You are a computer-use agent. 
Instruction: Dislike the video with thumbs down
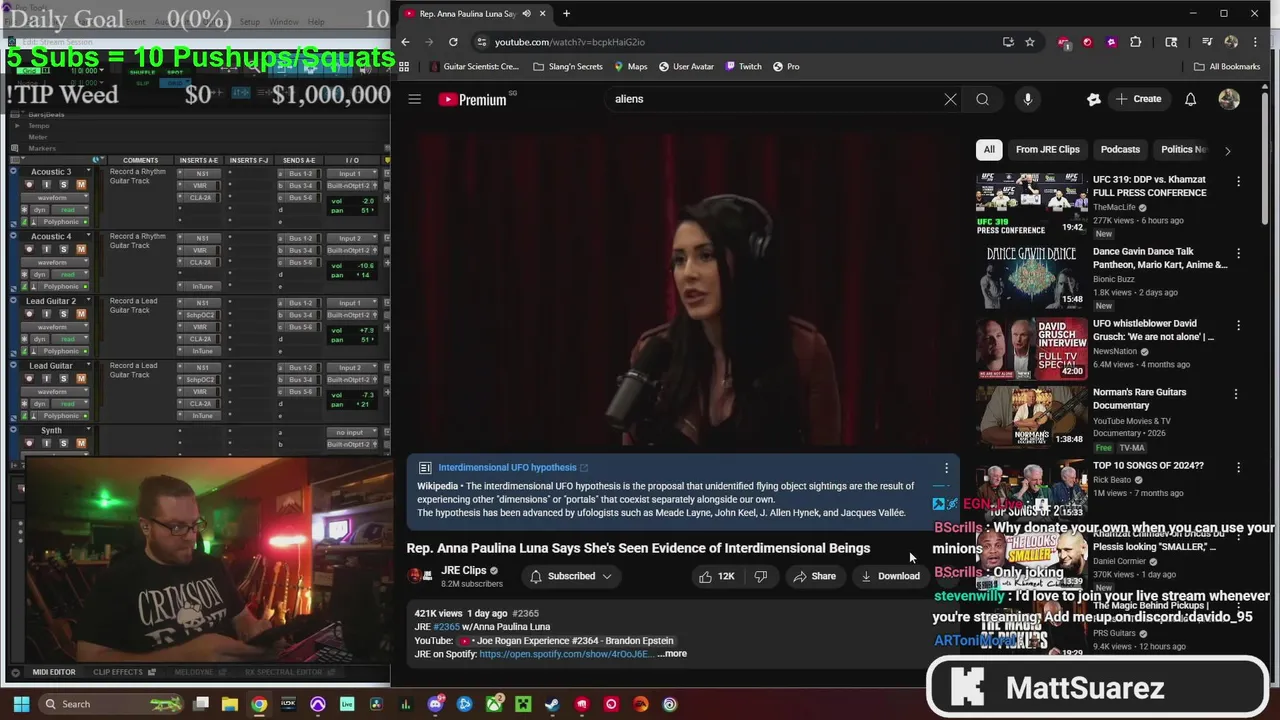pyautogui.click(x=761, y=576)
